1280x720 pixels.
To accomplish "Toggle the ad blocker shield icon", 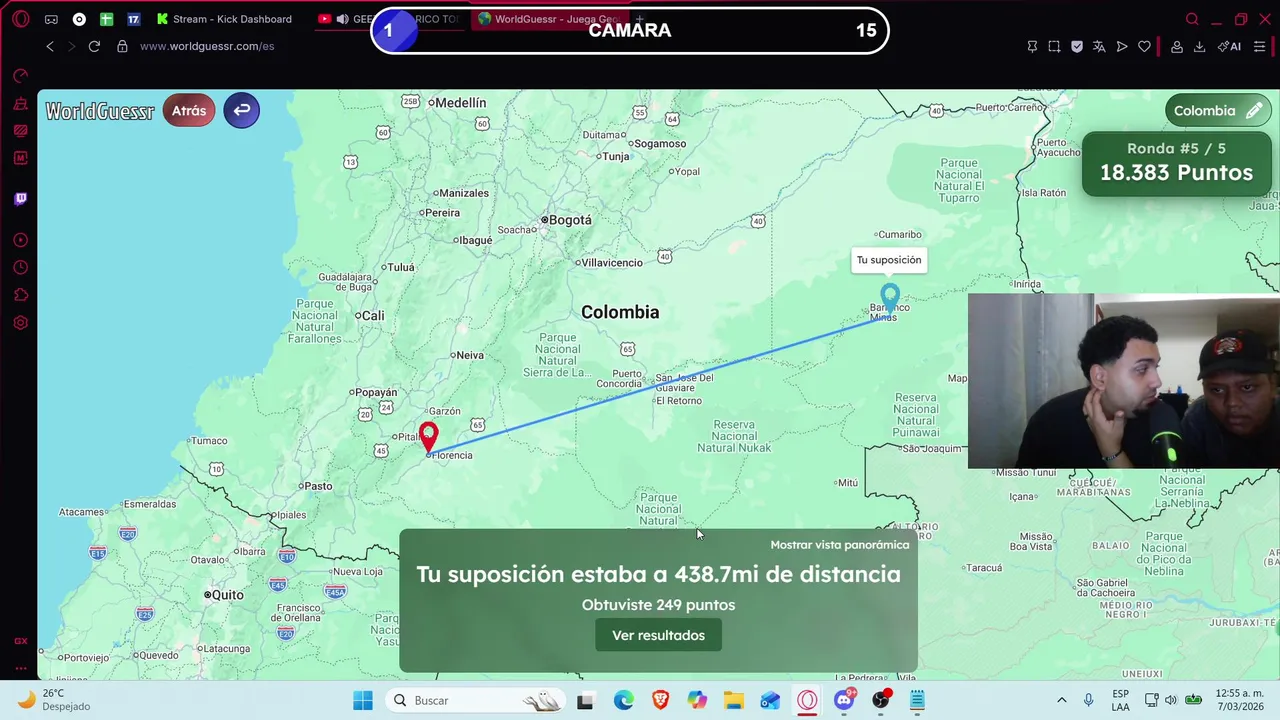I will (x=1077, y=46).
